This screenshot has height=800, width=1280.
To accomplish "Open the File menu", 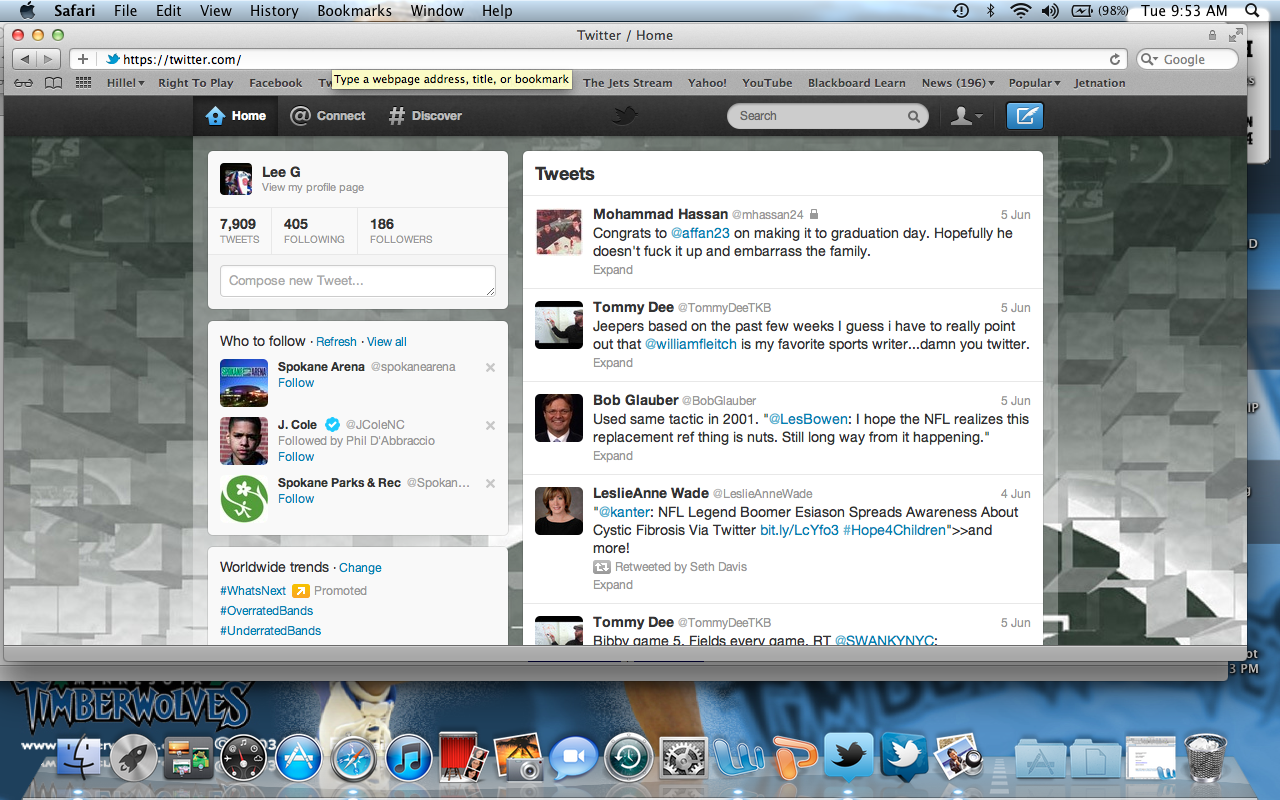I will (125, 11).
